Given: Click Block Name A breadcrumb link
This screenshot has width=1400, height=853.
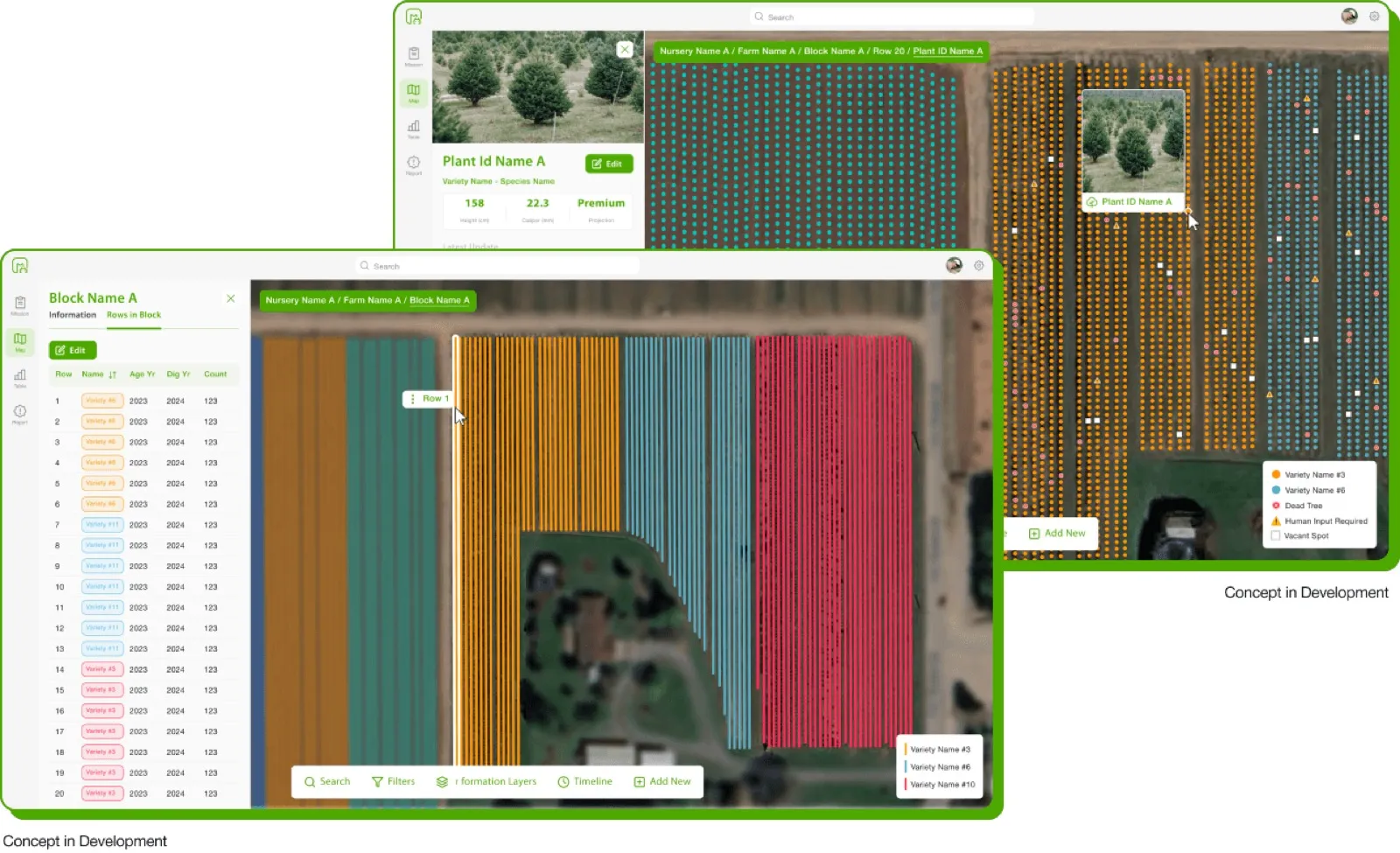Looking at the screenshot, I should click(439, 300).
